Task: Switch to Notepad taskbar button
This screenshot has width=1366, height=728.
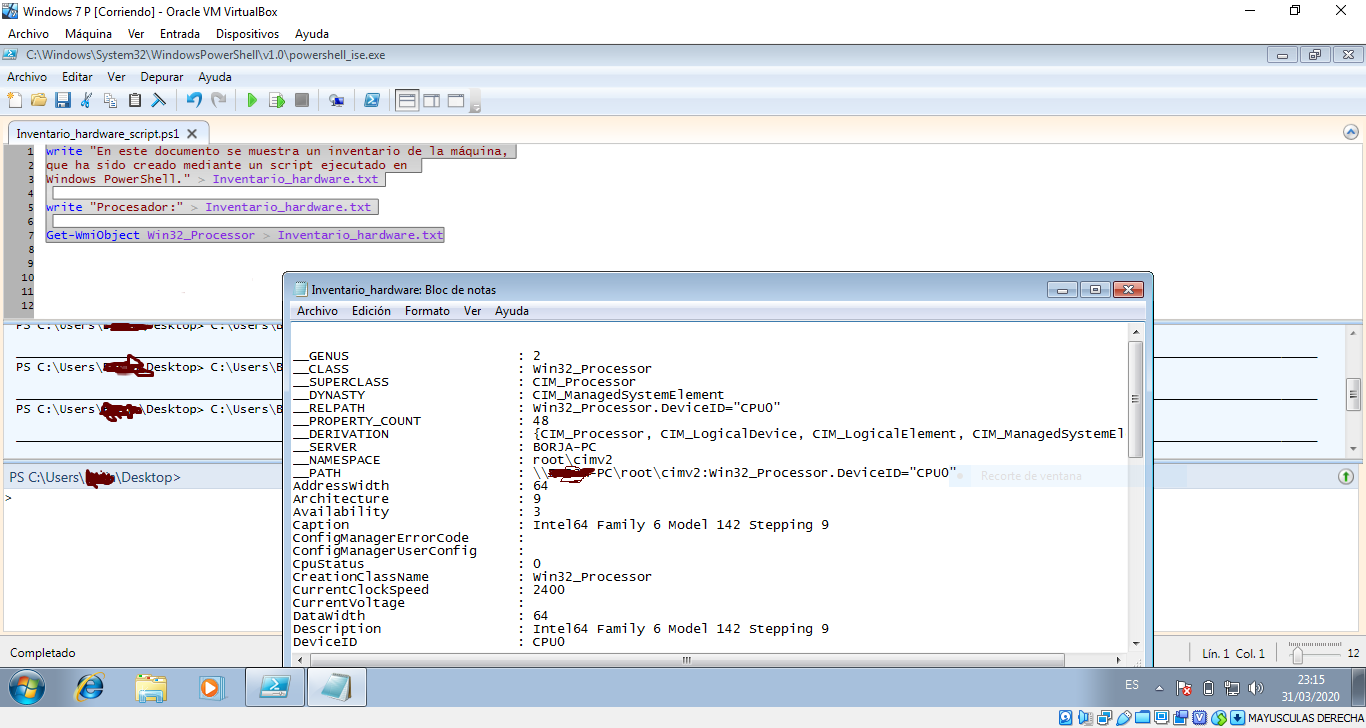Action: pos(336,687)
